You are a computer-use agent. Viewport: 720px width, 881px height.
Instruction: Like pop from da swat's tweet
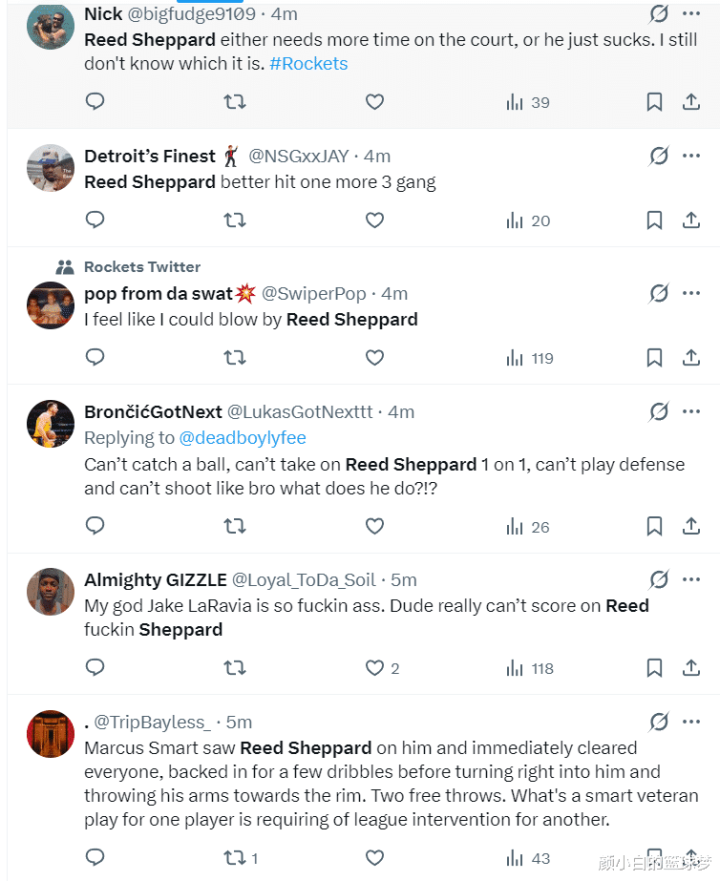click(374, 357)
